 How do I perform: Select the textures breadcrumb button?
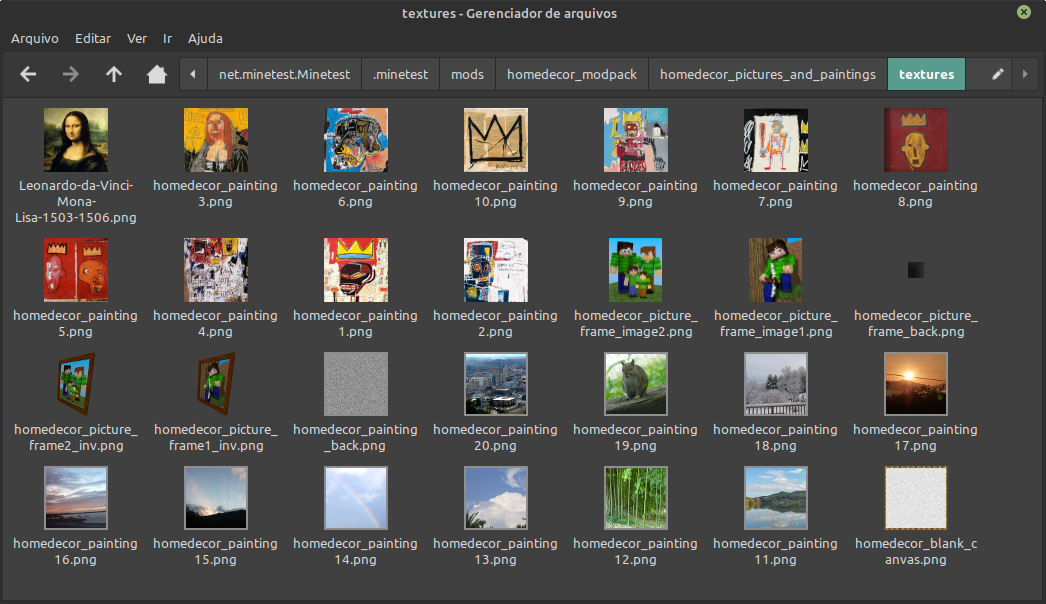(x=927, y=74)
